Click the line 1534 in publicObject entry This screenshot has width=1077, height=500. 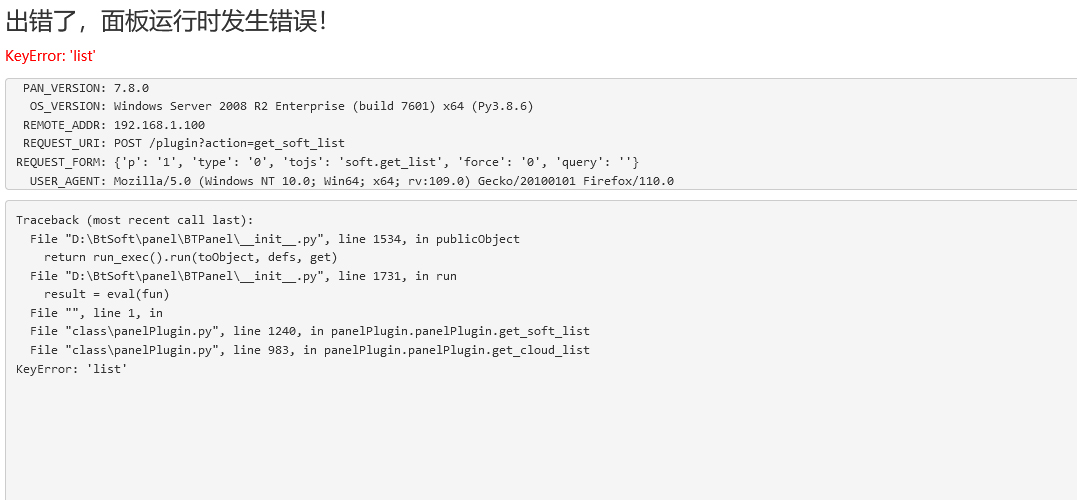tap(275, 239)
